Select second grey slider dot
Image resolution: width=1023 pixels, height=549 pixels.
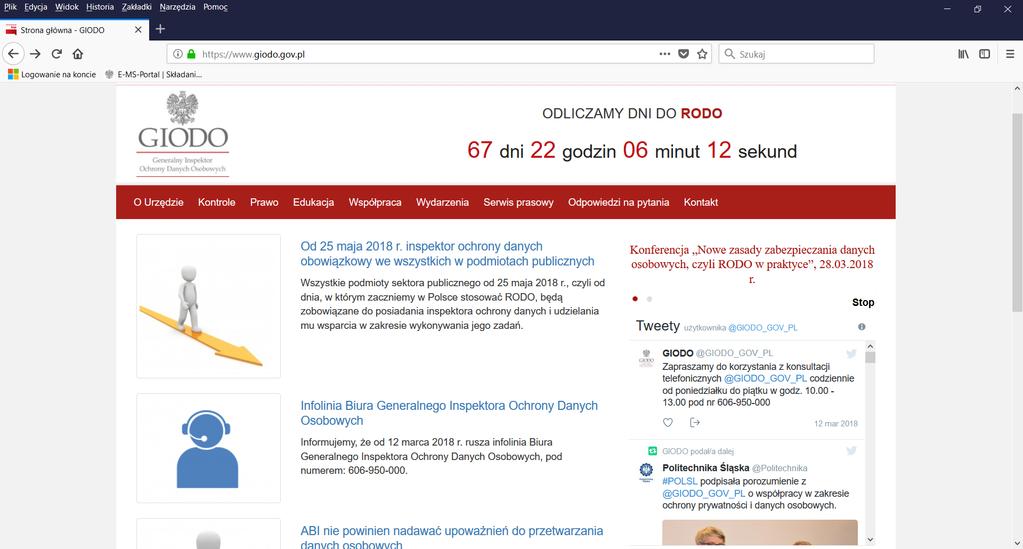point(649,299)
